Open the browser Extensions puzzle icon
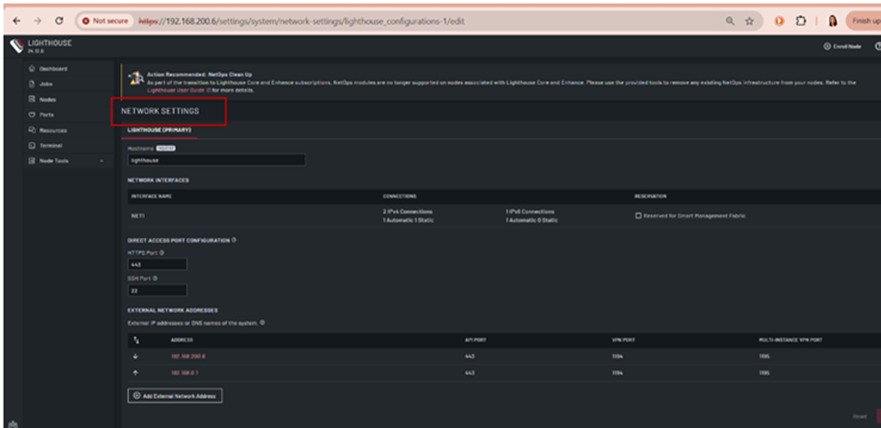This screenshot has width=881, height=428. pos(801,21)
